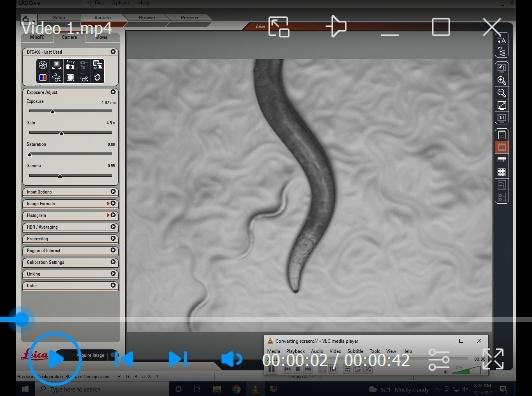This screenshot has width=532, height=396.
Task: Open File Explorer from the taskbar
Action: tap(217, 389)
